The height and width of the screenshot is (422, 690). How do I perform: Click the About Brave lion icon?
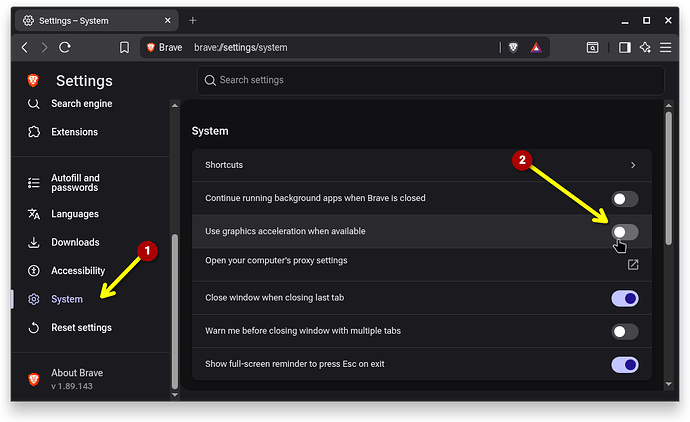[34, 379]
